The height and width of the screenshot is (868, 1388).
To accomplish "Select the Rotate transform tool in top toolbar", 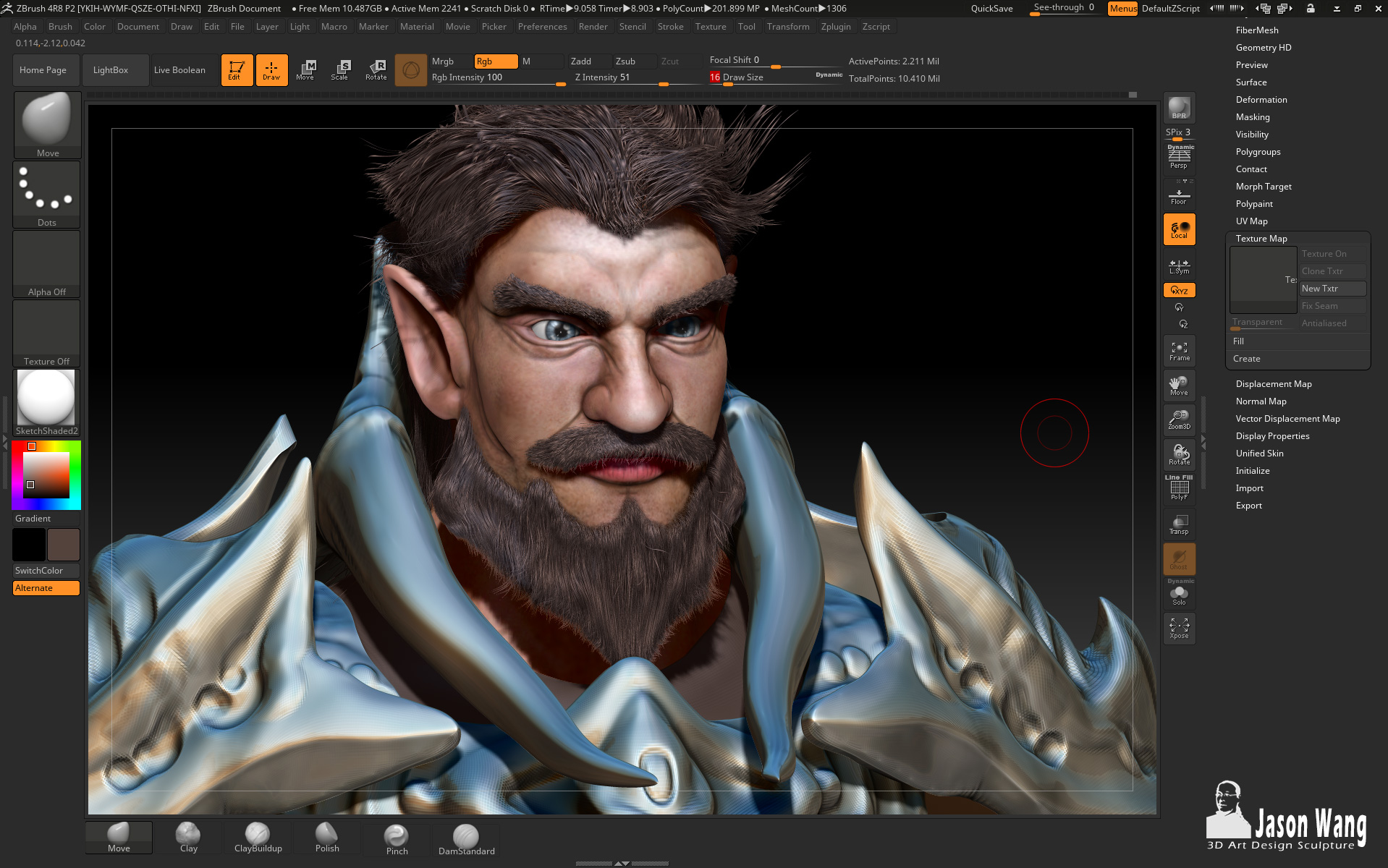I will (x=376, y=70).
